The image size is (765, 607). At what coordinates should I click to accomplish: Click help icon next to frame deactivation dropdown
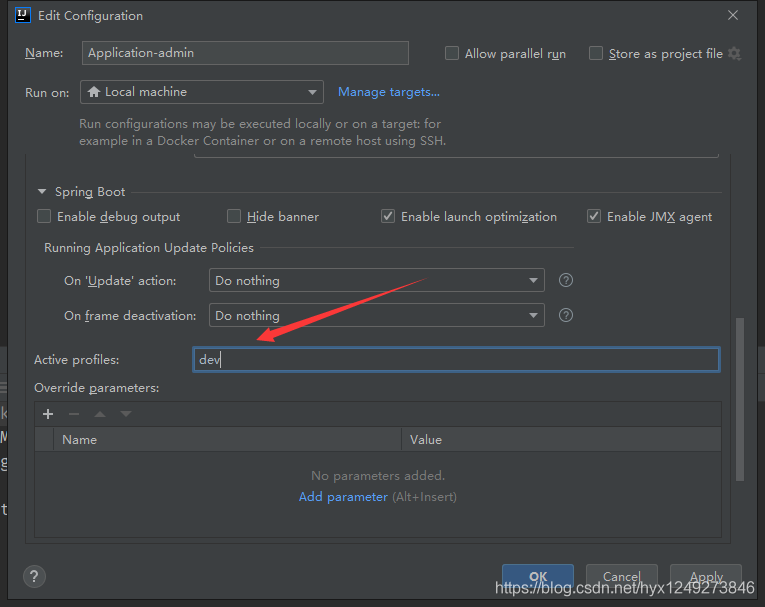(x=565, y=315)
